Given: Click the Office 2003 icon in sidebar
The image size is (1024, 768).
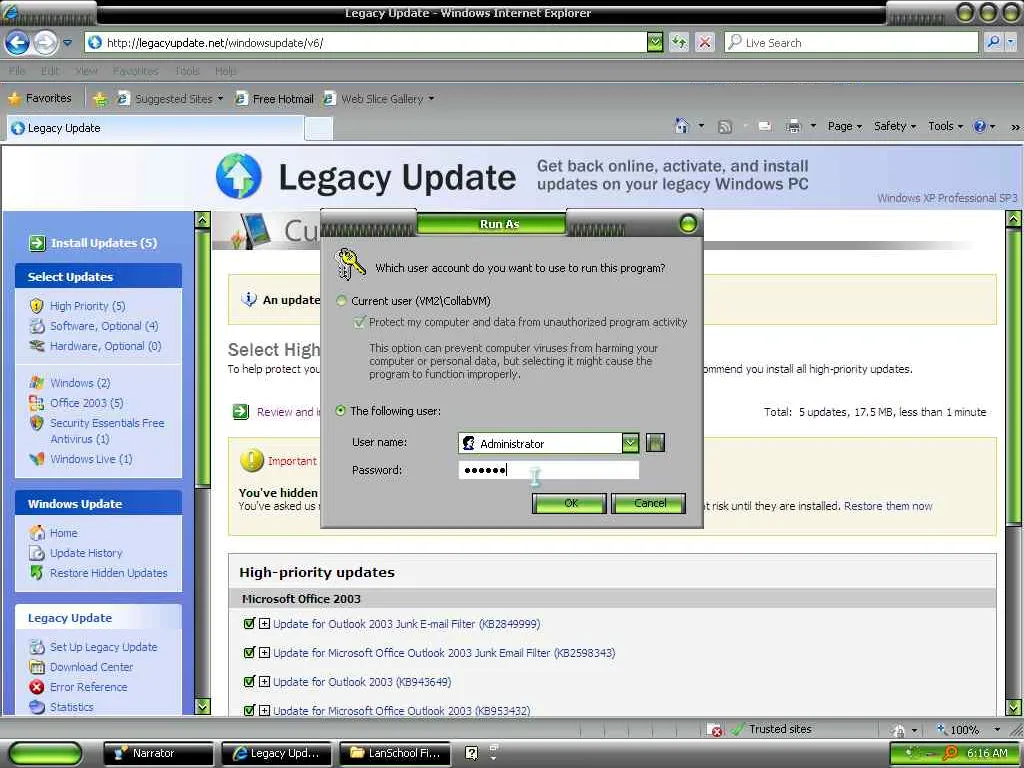Looking at the screenshot, I should click(x=37, y=403).
